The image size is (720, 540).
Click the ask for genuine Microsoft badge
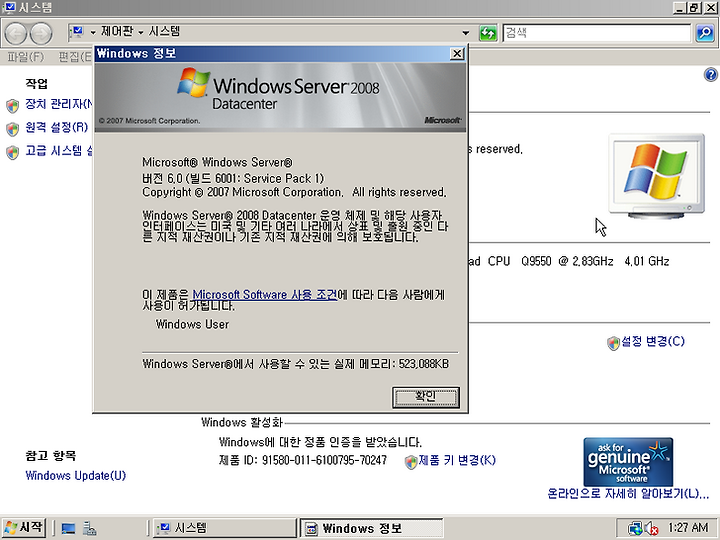pos(628,462)
